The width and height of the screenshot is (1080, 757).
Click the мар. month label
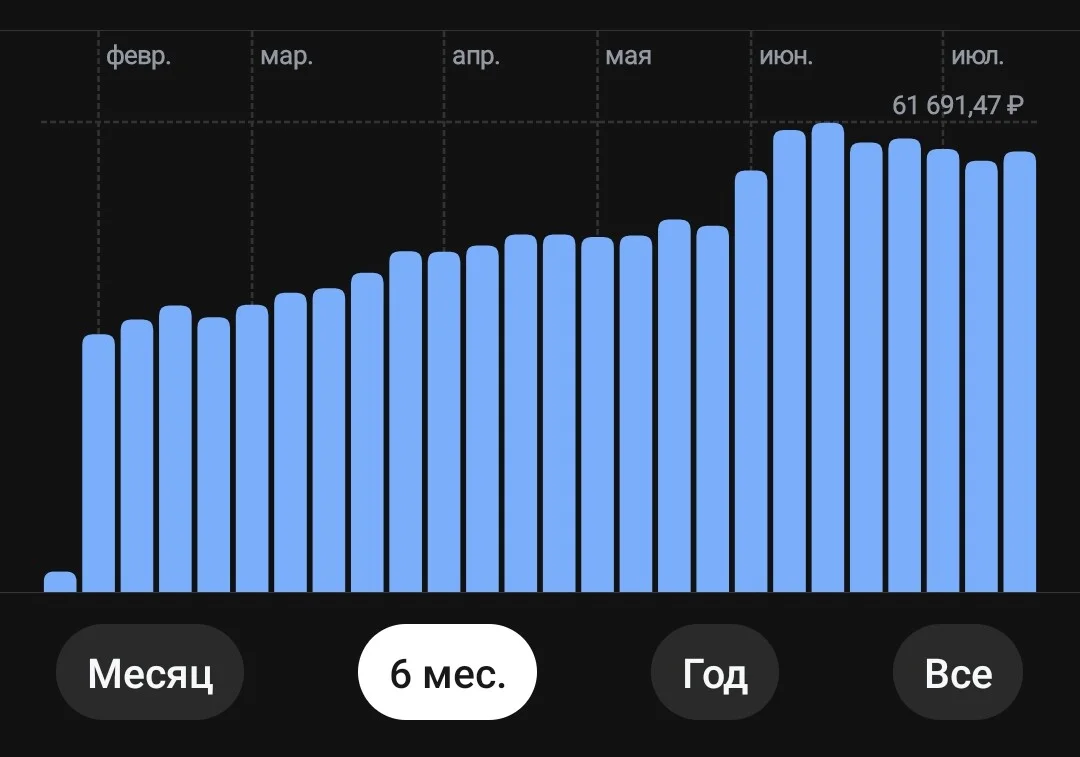coord(287,56)
